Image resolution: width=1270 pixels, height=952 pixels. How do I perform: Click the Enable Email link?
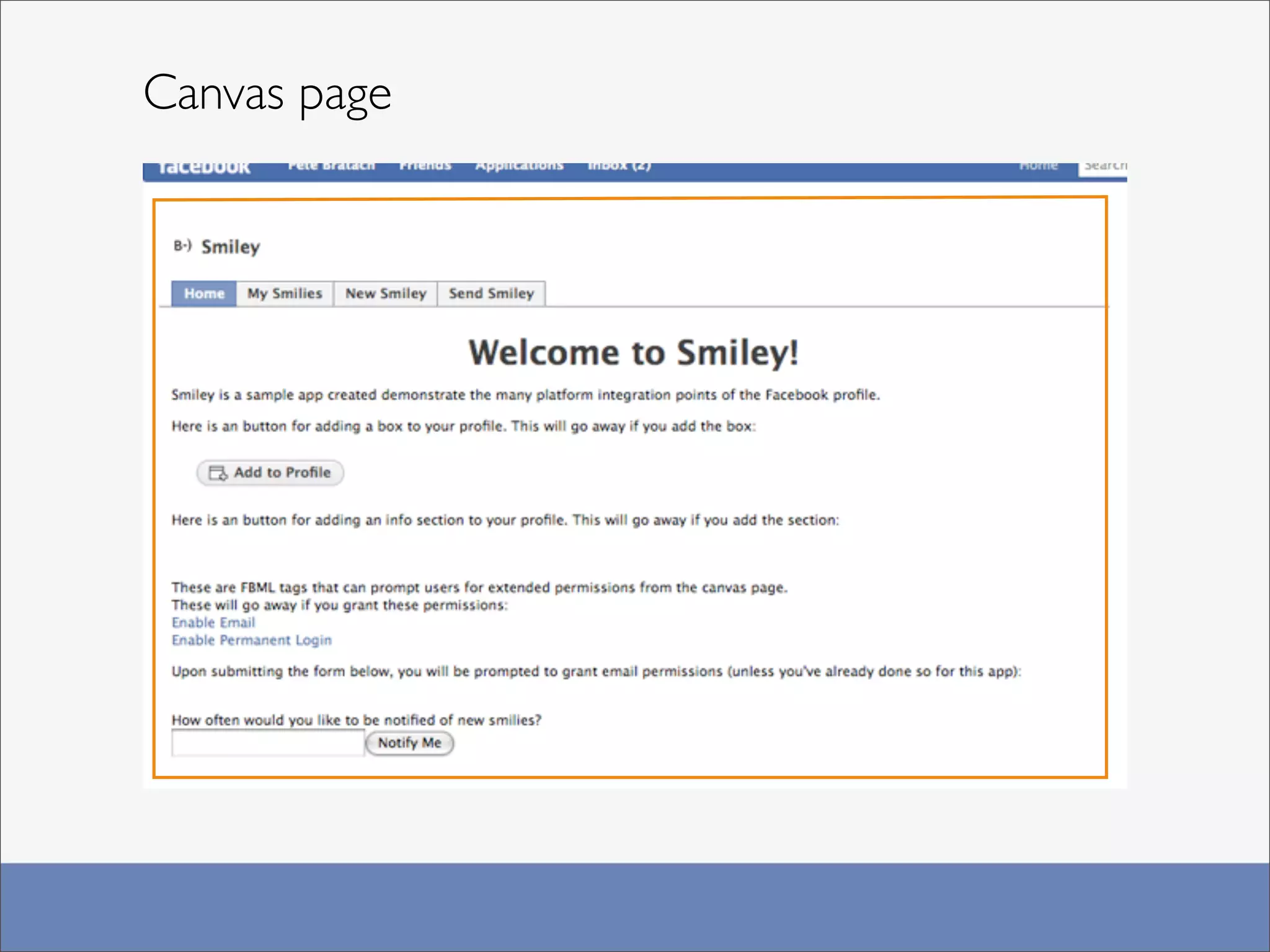[213, 622]
